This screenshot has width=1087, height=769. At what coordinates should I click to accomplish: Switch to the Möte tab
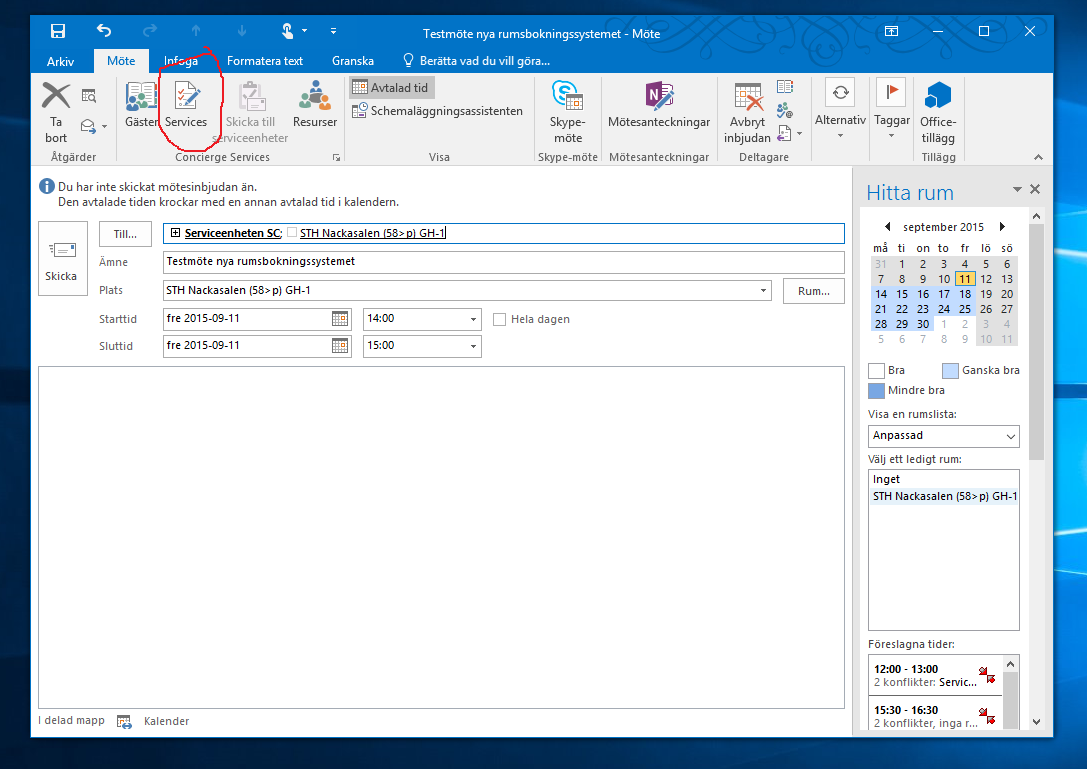(121, 61)
